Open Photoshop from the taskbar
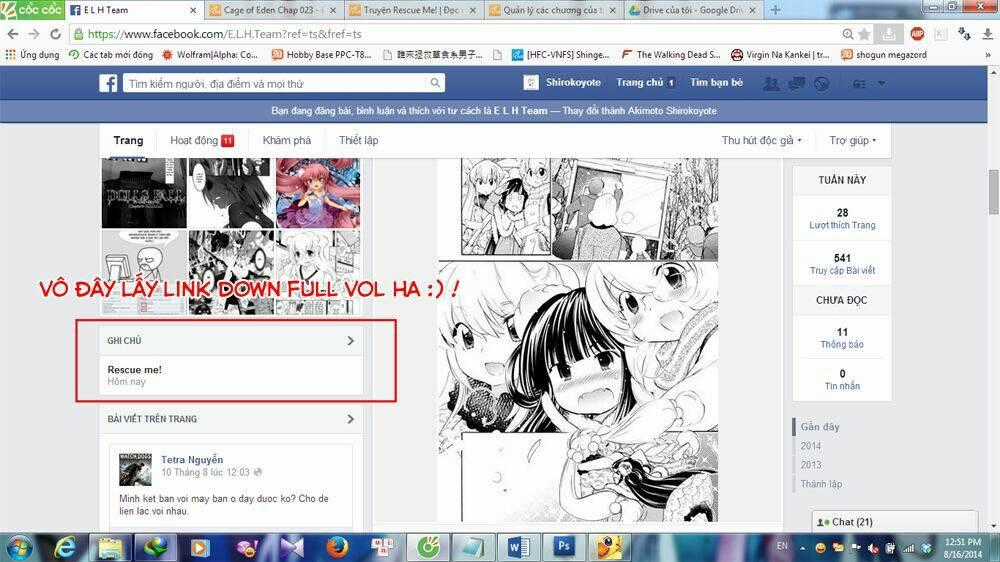The image size is (1000, 562). [x=563, y=547]
